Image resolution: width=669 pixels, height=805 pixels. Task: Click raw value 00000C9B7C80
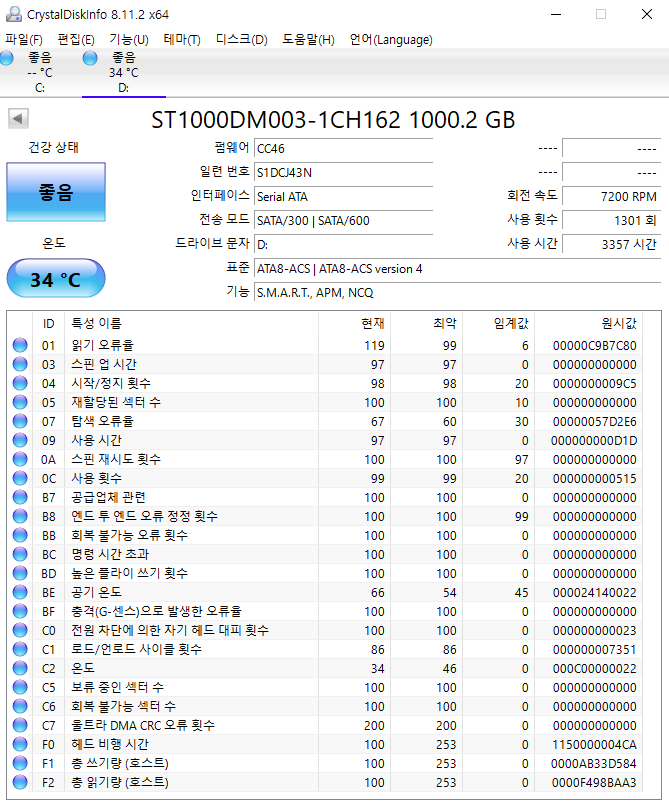point(595,346)
